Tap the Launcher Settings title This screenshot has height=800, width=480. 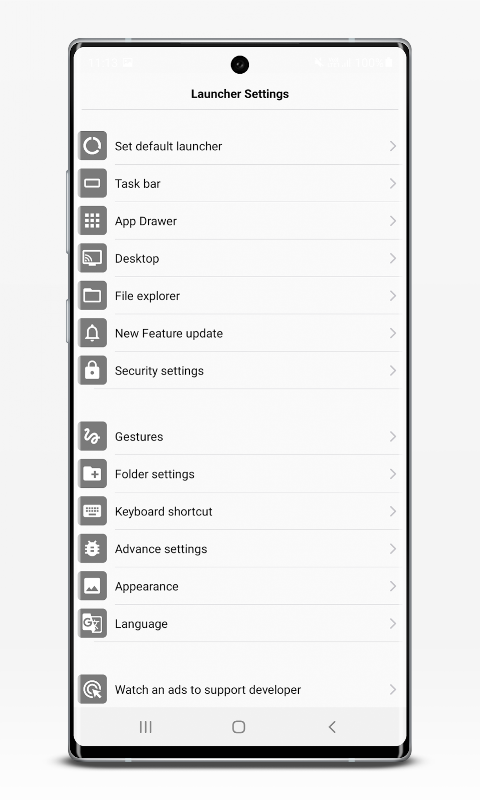240,94
